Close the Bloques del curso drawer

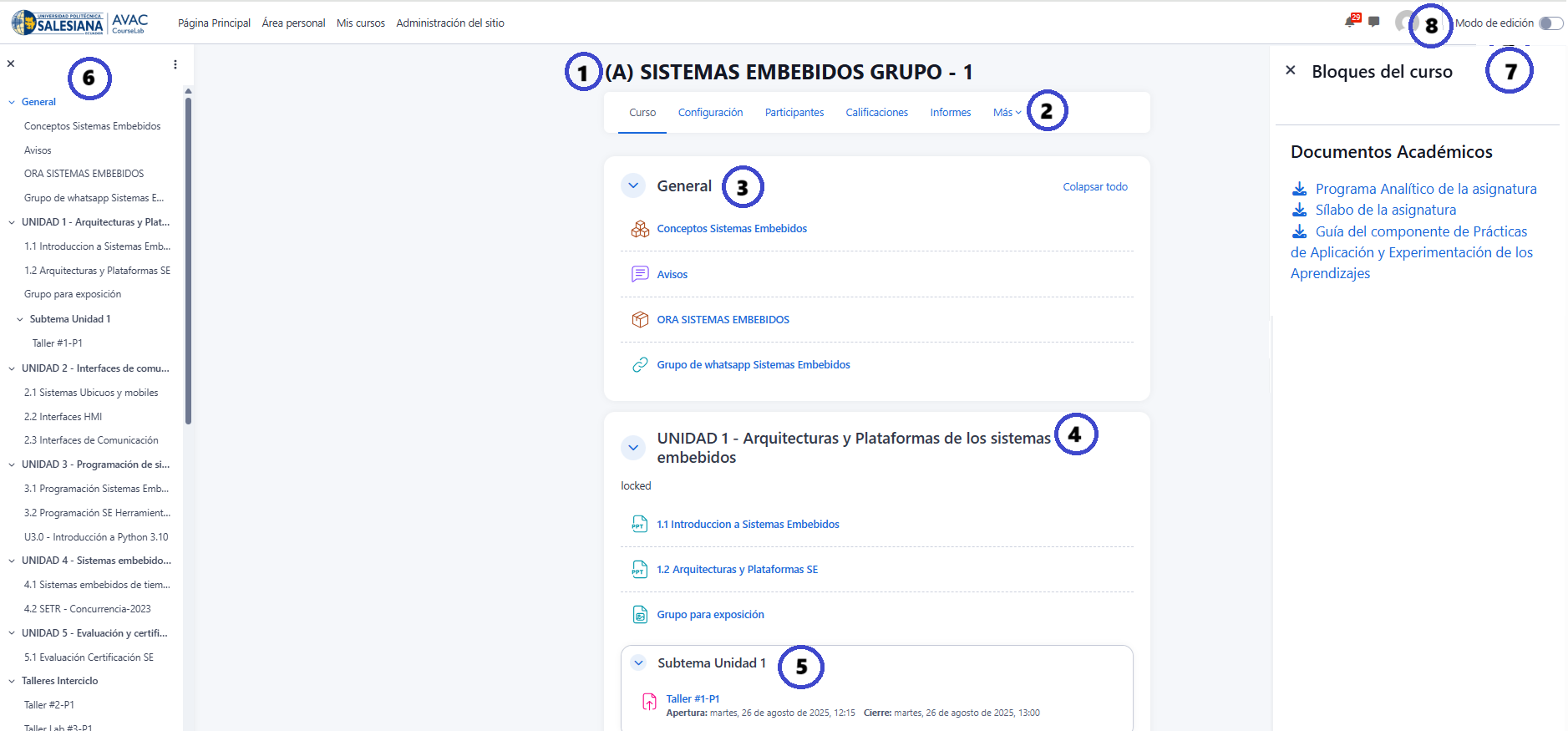click(x=1291, y=71)
